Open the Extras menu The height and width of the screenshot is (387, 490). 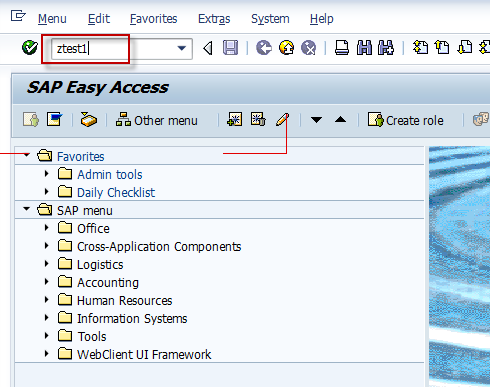click(x=214, y=19)
